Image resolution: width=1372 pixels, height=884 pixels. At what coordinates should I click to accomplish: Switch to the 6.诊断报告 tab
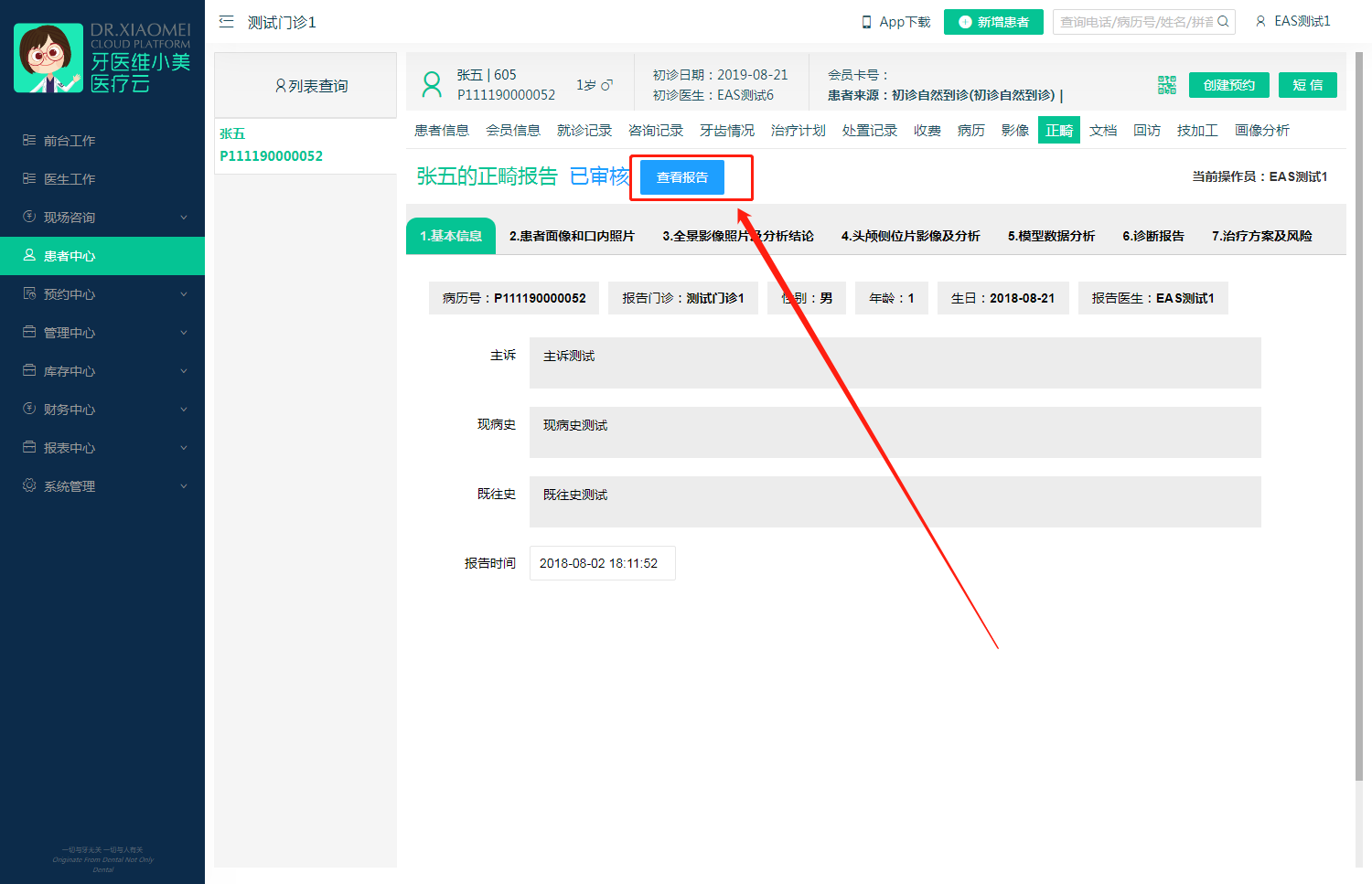[x=1152, y=236]
